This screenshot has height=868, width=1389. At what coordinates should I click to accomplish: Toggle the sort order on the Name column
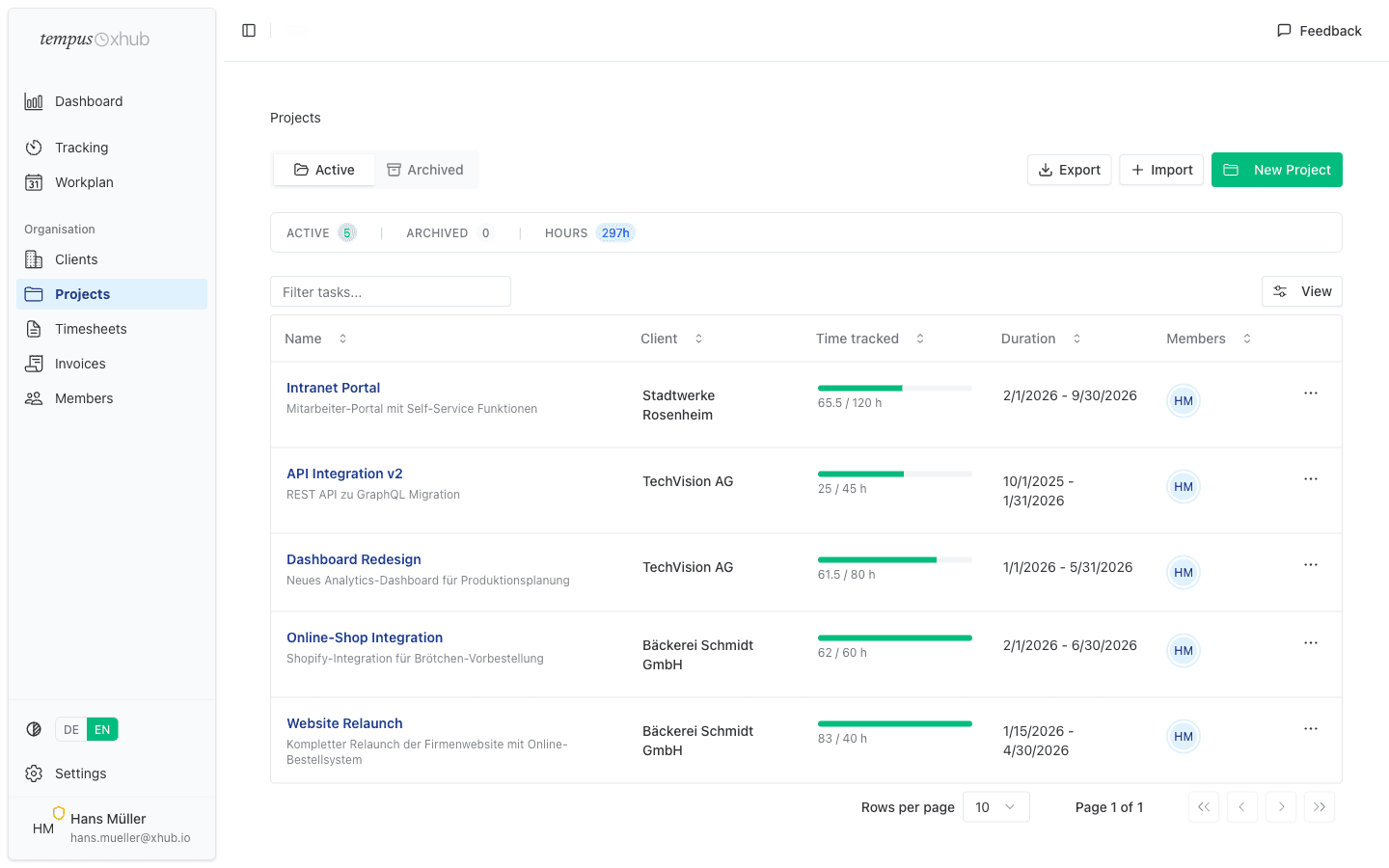point(342,339)
